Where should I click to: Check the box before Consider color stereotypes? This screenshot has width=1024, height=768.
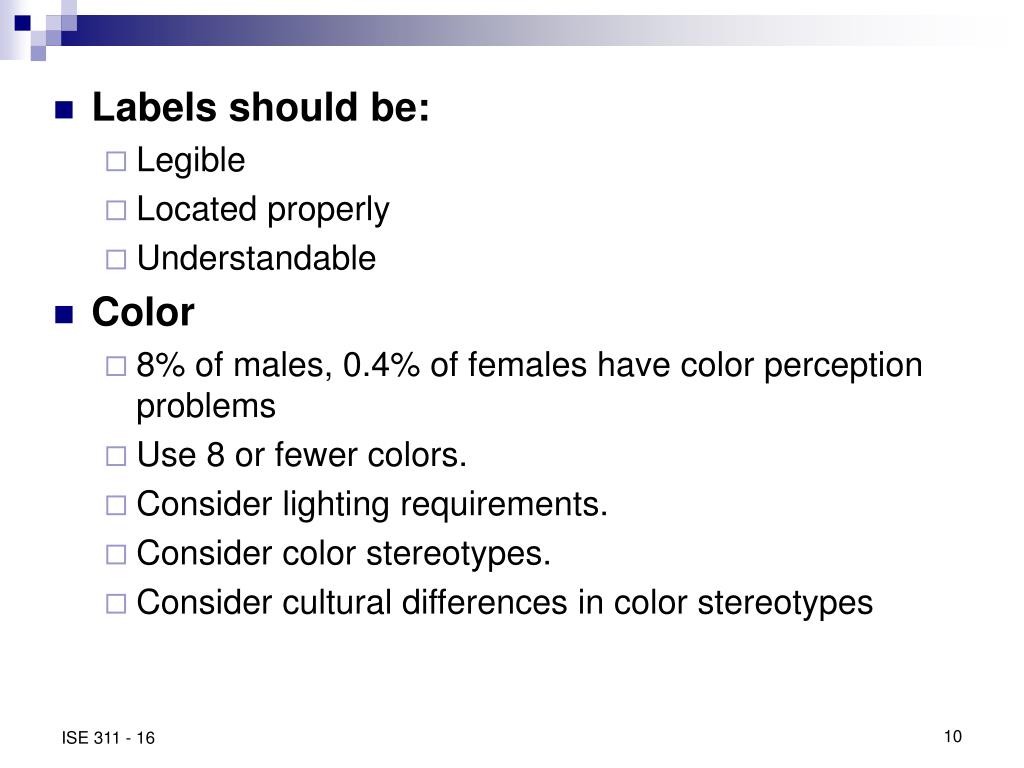click(116, 554)
